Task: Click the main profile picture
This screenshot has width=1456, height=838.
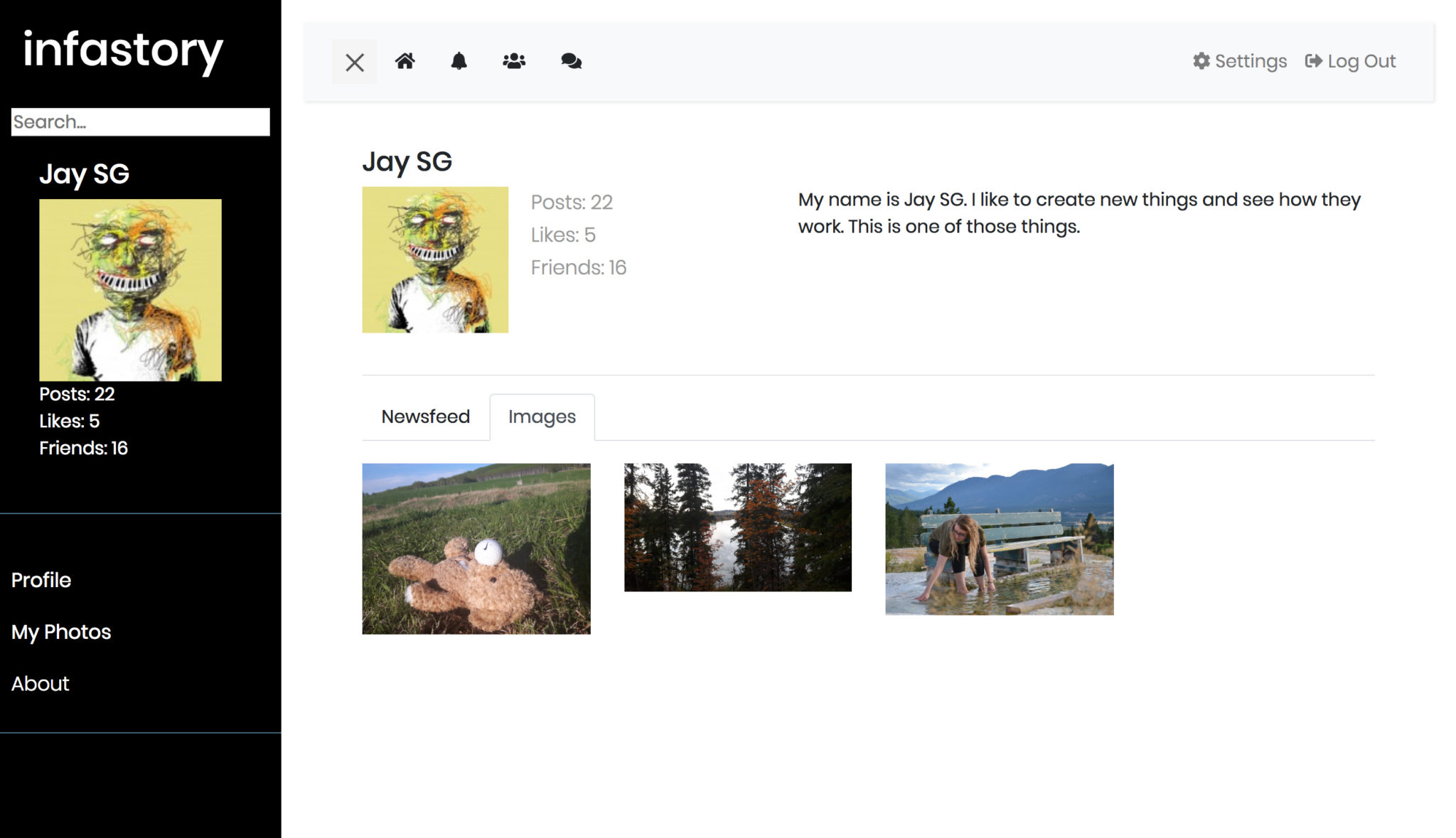Action: pyautogui.click(x=435, y=259)
